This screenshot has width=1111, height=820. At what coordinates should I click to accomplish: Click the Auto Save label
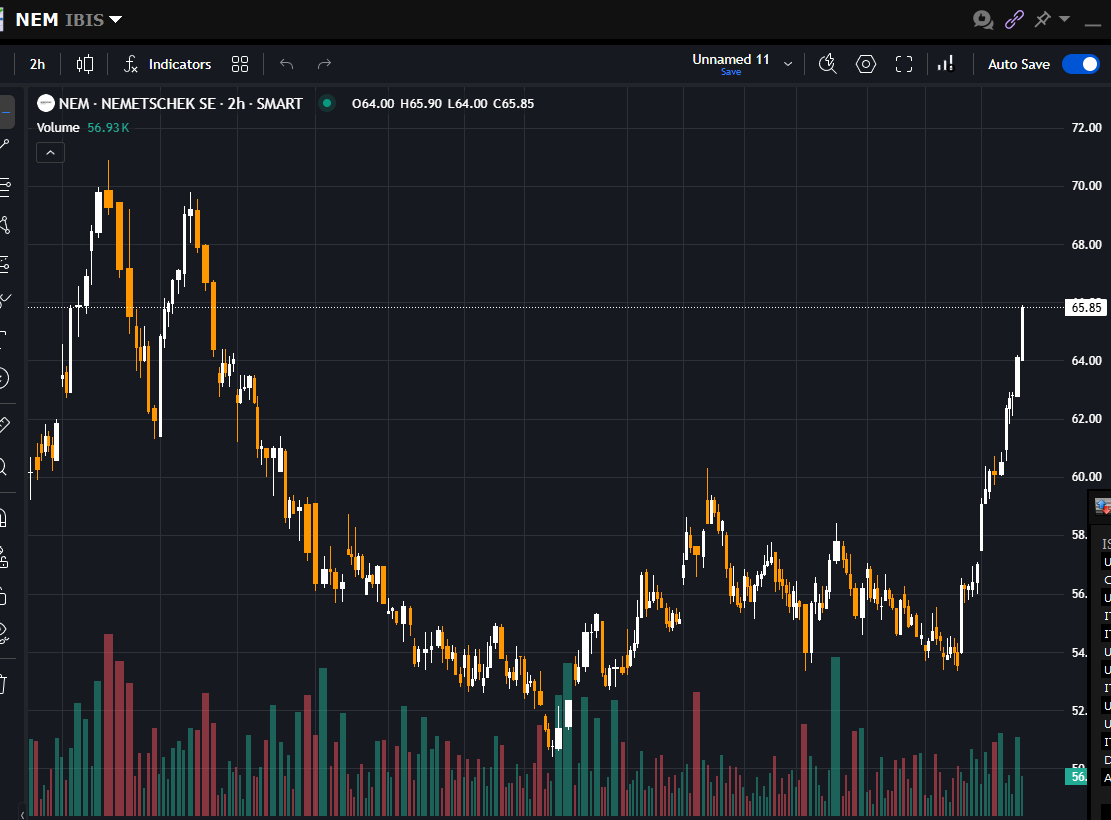[1019, 64]
